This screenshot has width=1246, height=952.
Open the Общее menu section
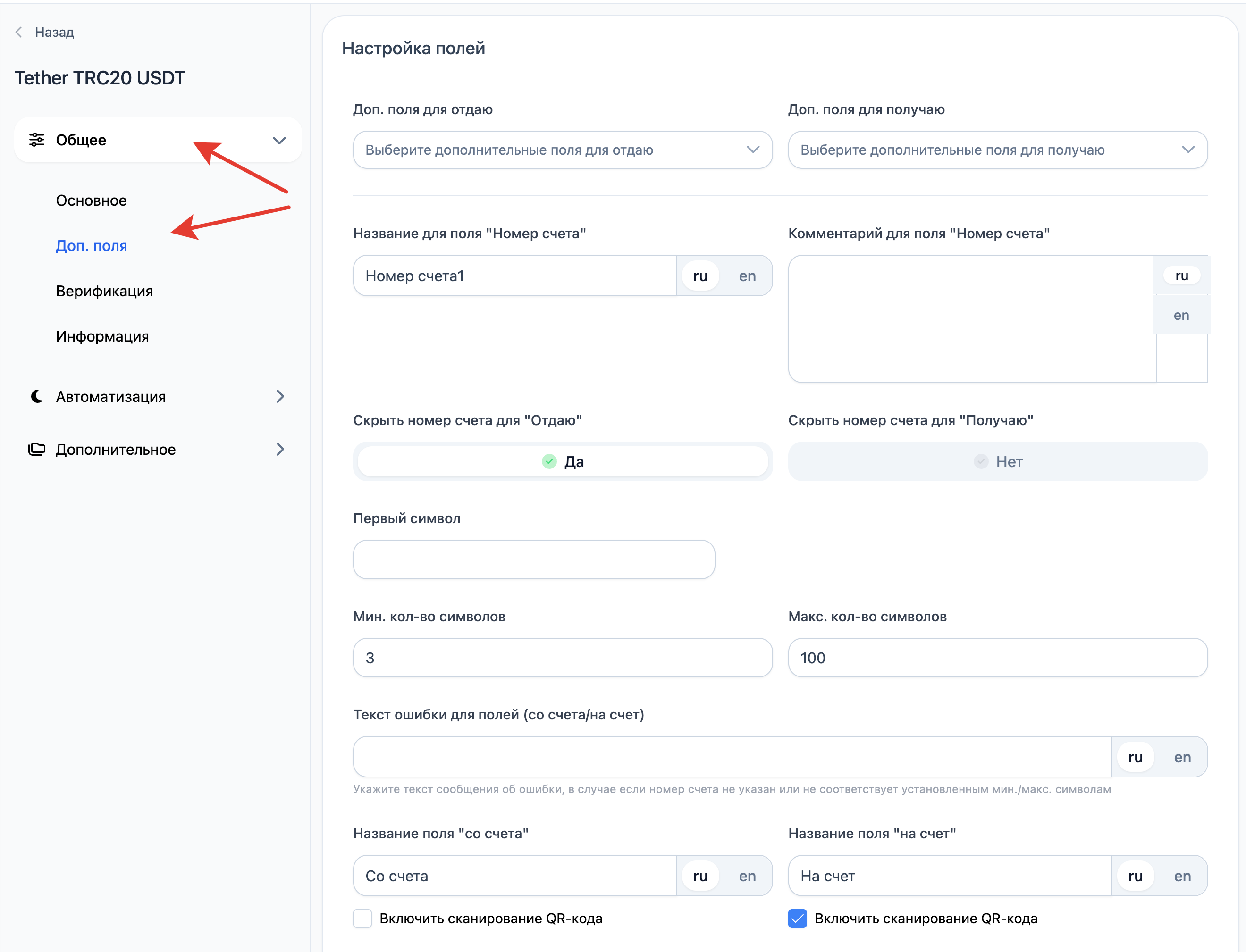pos(158,140)
